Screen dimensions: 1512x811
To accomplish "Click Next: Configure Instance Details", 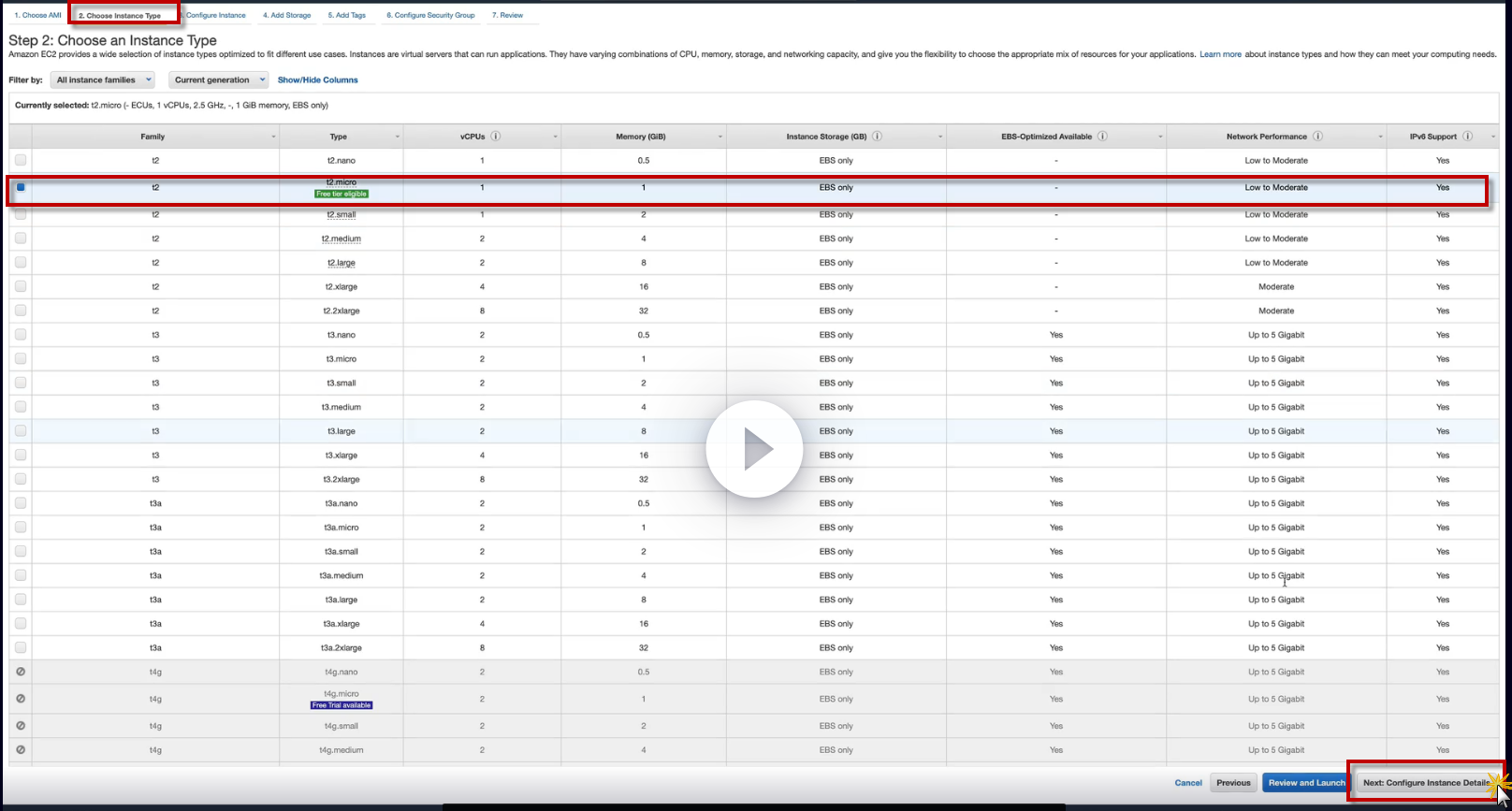I will [1426, 783].
